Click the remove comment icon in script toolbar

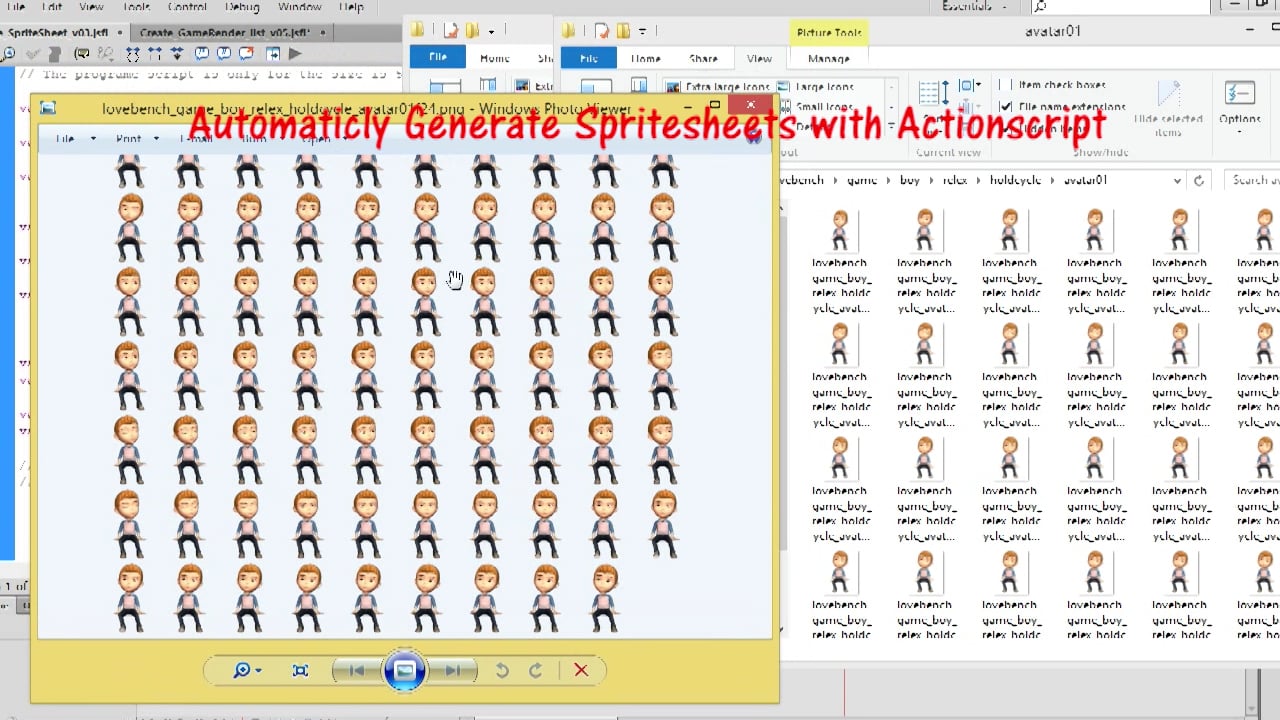244,53
